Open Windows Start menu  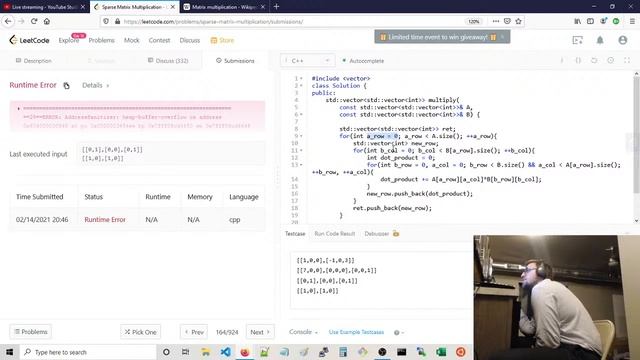(9, 352)
